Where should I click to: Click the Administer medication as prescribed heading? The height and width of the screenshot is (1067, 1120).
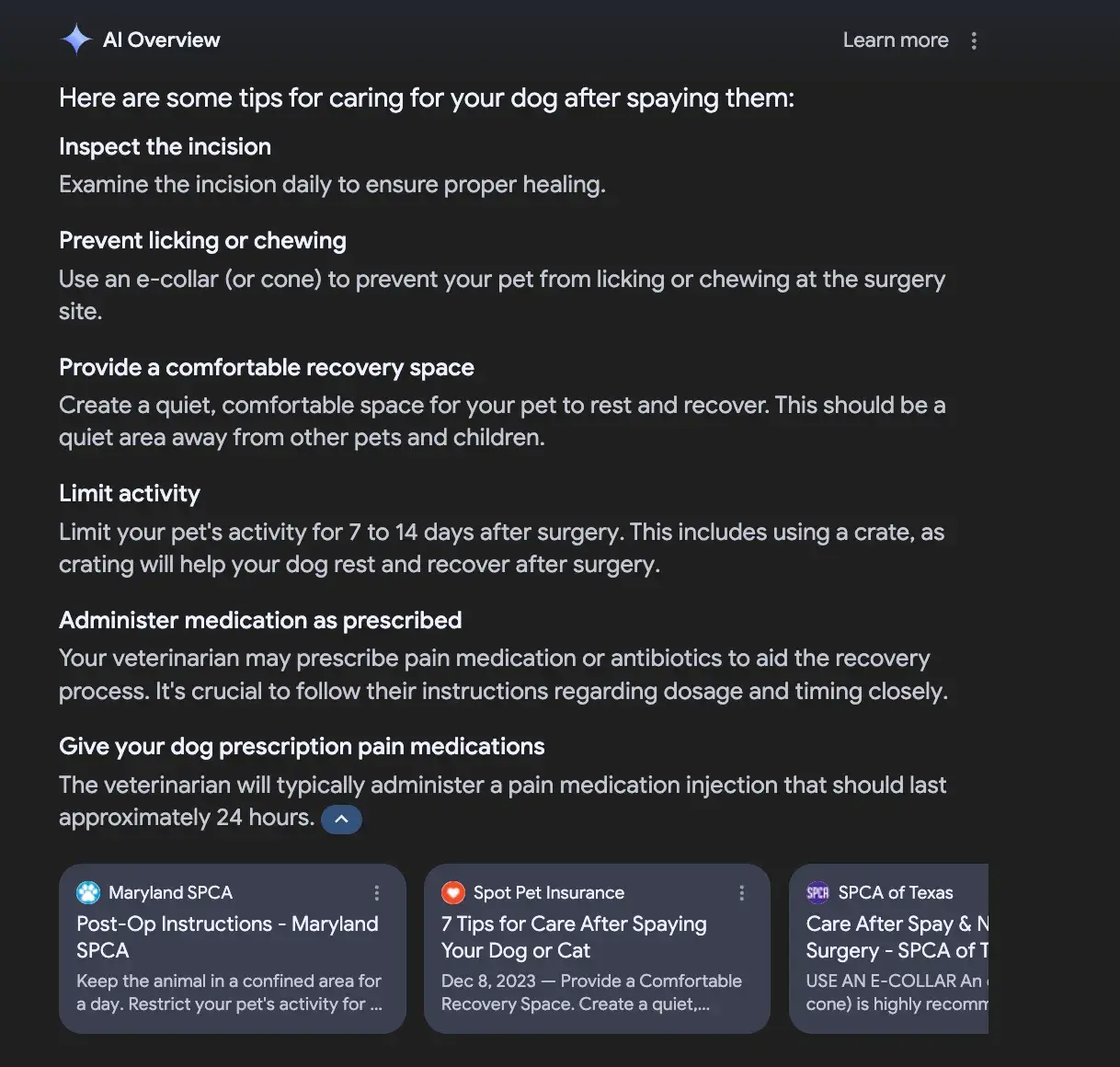(260, 621)
